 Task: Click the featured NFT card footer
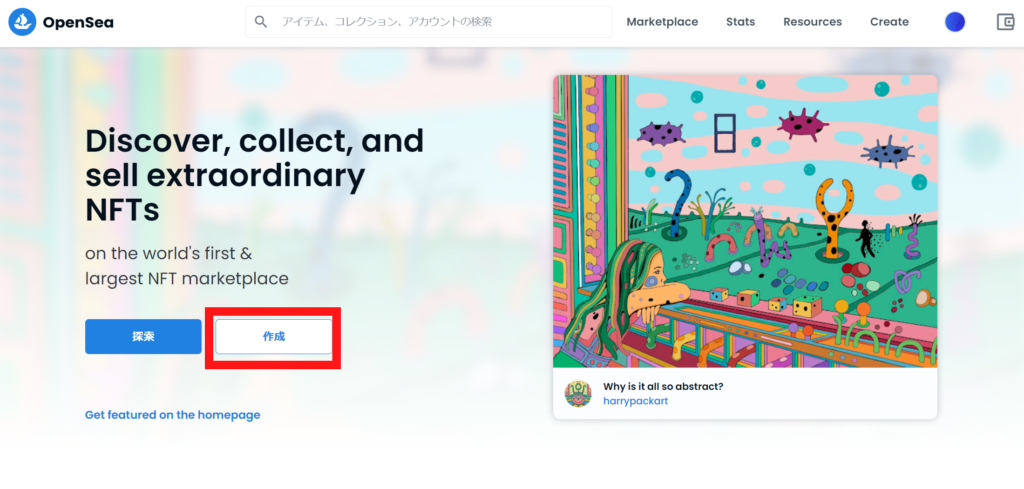pos(745,393)
